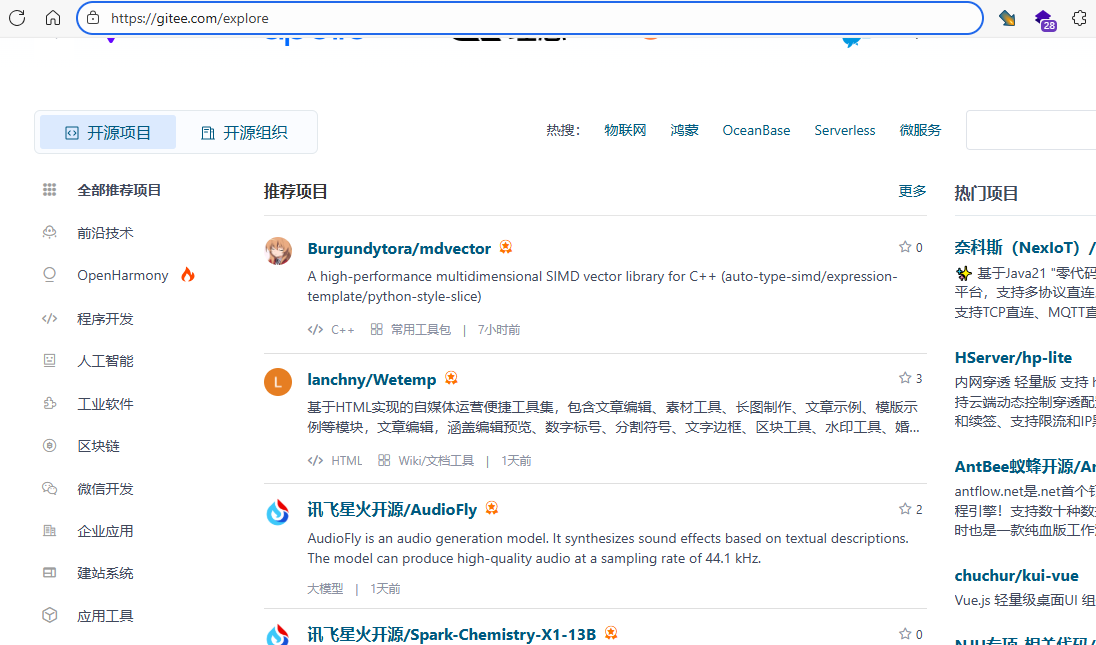This screenshot has height=645, width=1096.
Task: Click hot search link 微服务
Action: point(920,130)
